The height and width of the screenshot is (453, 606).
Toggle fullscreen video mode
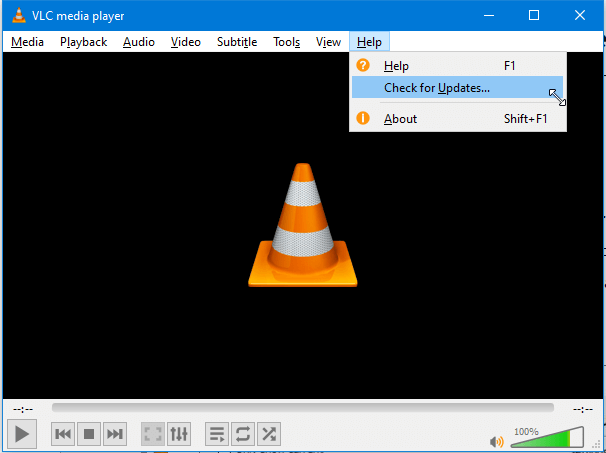coord(153,434)
